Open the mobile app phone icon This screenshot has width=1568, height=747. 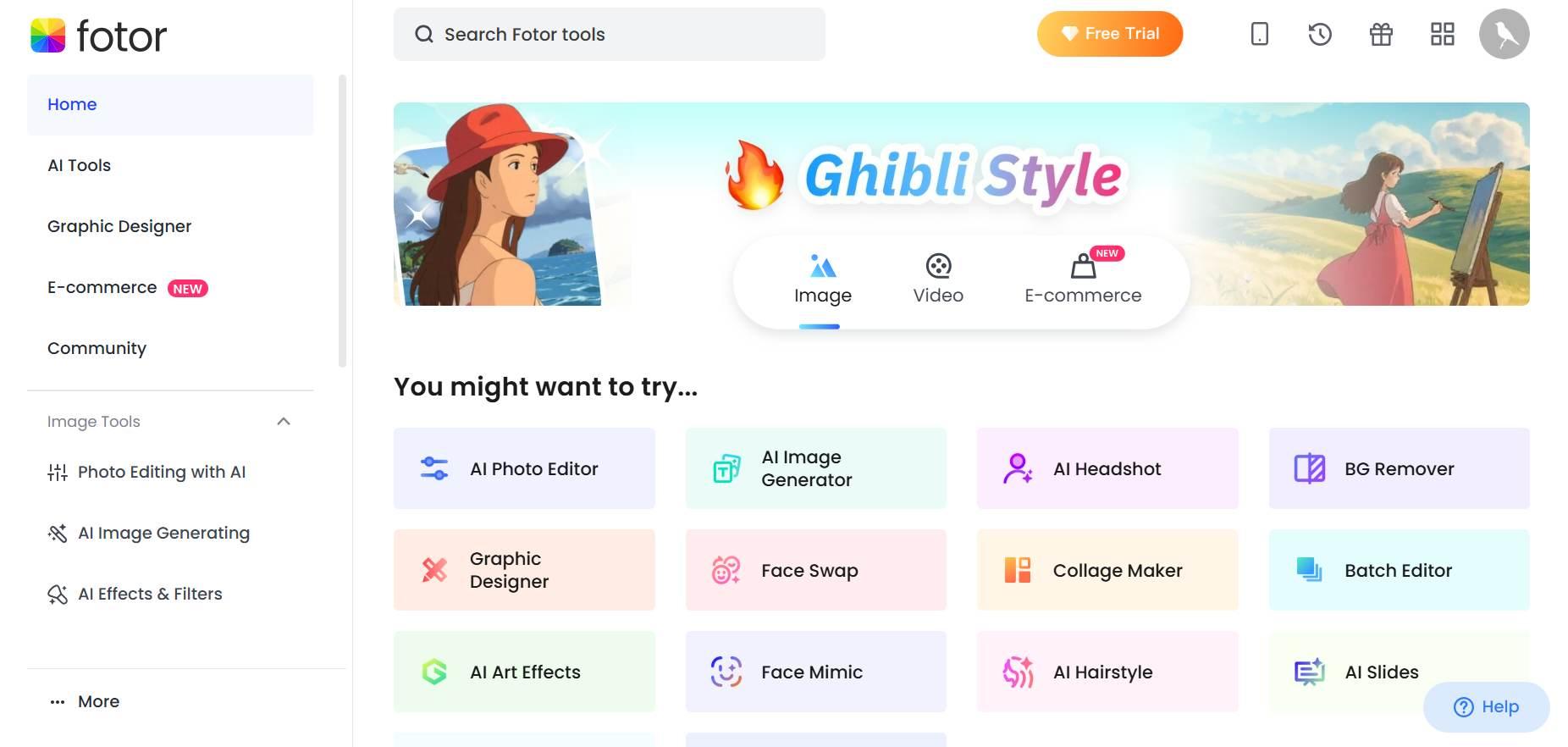tap(1259, 34)
